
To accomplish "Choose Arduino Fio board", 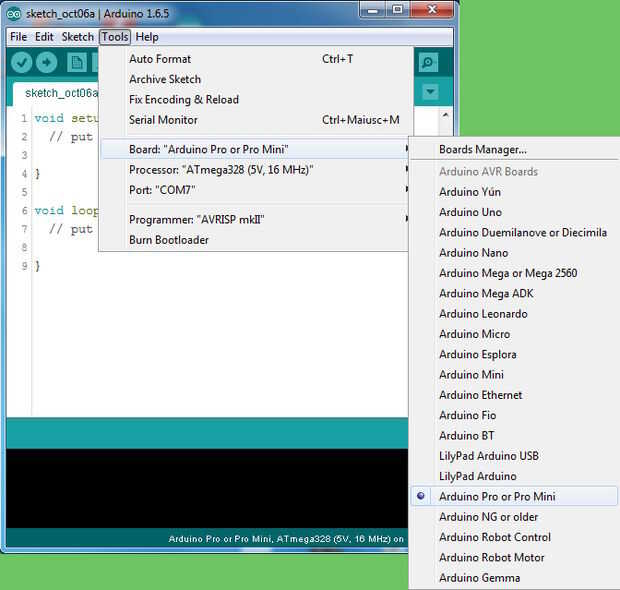I will 514,415.
